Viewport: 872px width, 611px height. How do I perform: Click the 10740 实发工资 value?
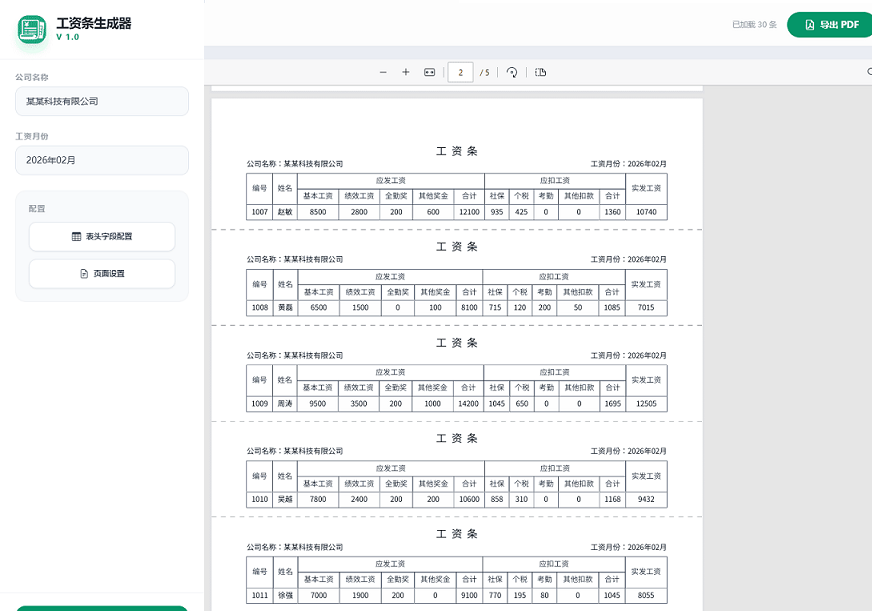click(x=646, y=212)
